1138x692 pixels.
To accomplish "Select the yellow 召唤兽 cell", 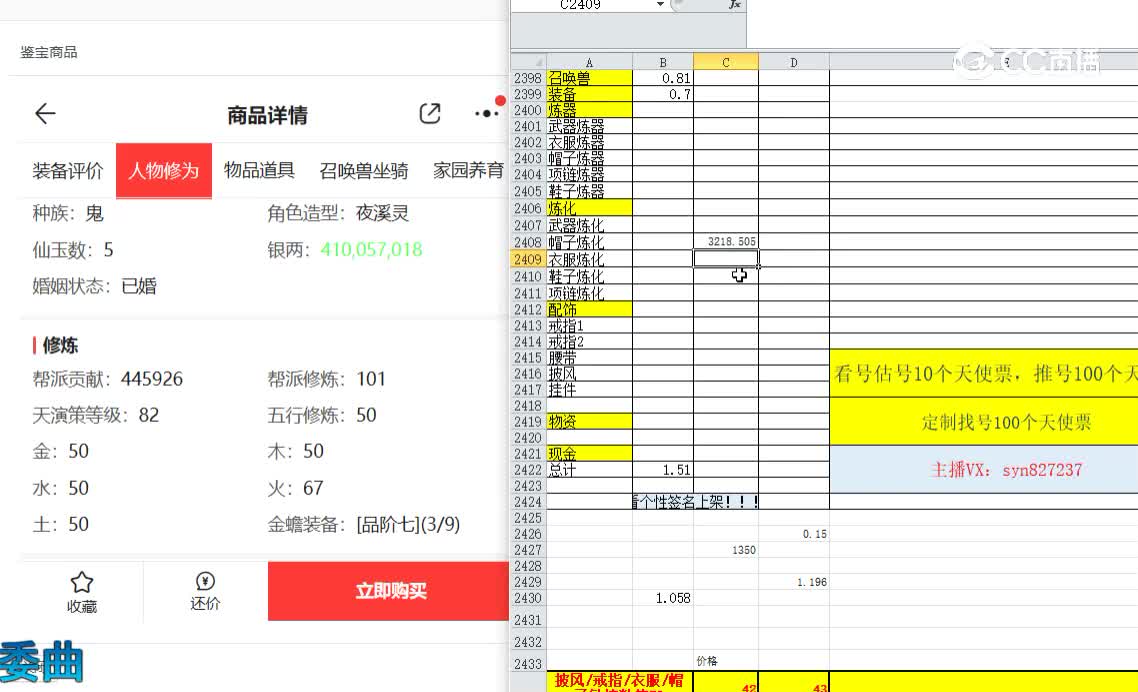I will (x=589, y=78).
